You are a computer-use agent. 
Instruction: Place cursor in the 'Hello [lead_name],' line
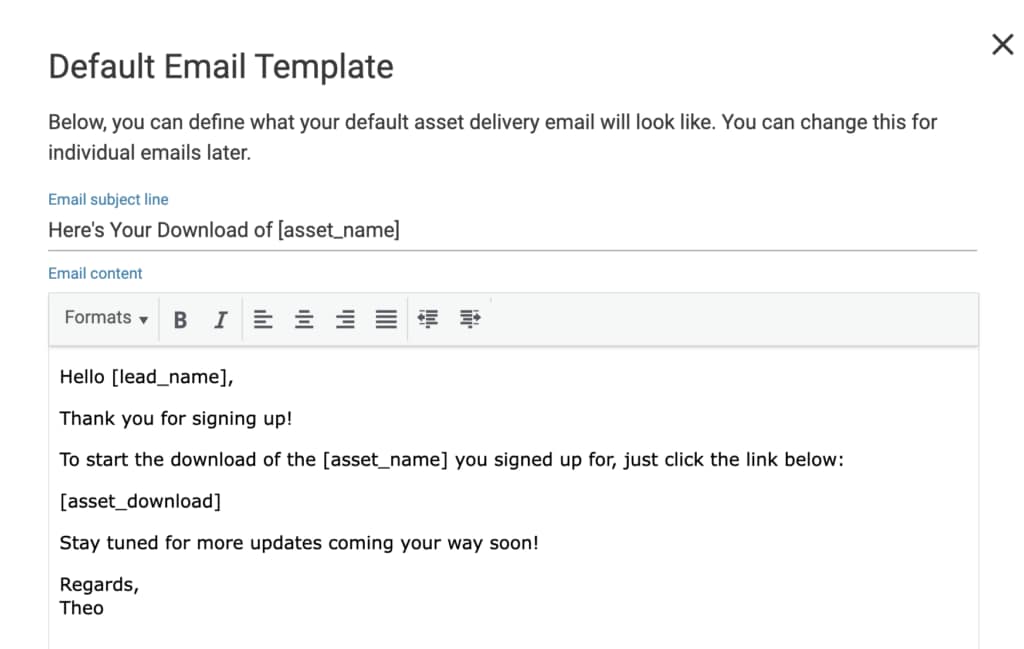[146, 377]
